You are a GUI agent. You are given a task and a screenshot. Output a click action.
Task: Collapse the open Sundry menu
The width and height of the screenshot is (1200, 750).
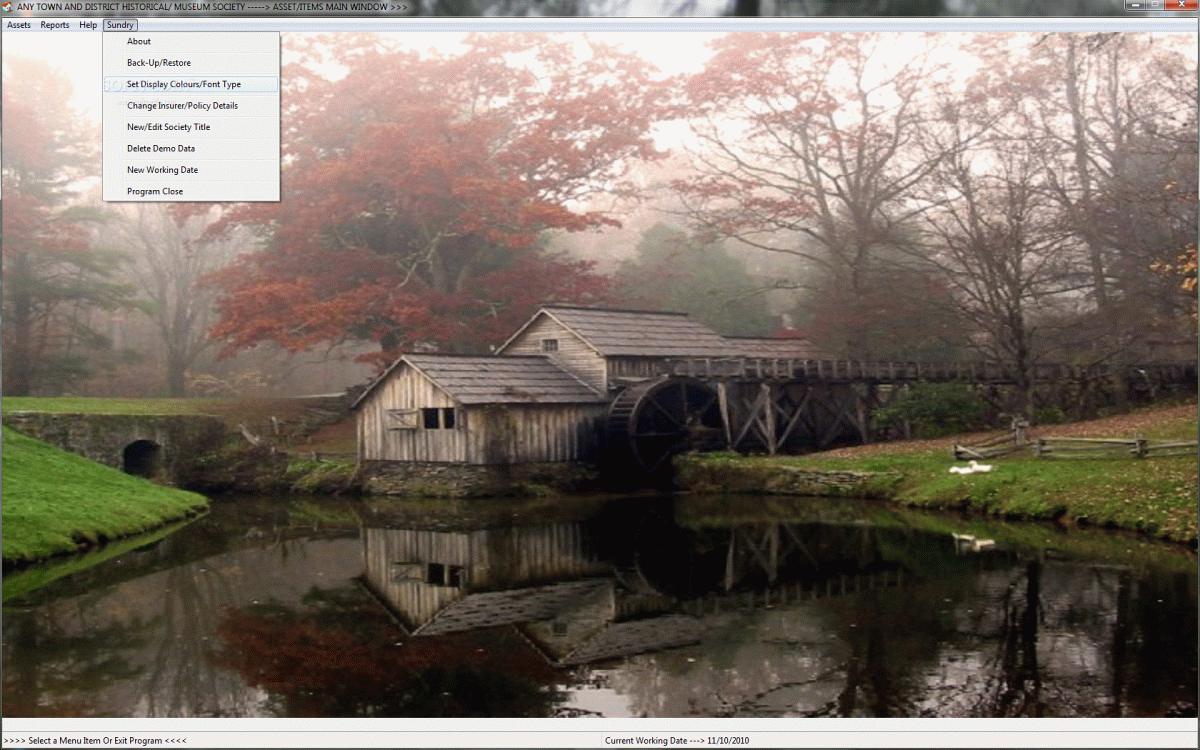pos(120,25)
